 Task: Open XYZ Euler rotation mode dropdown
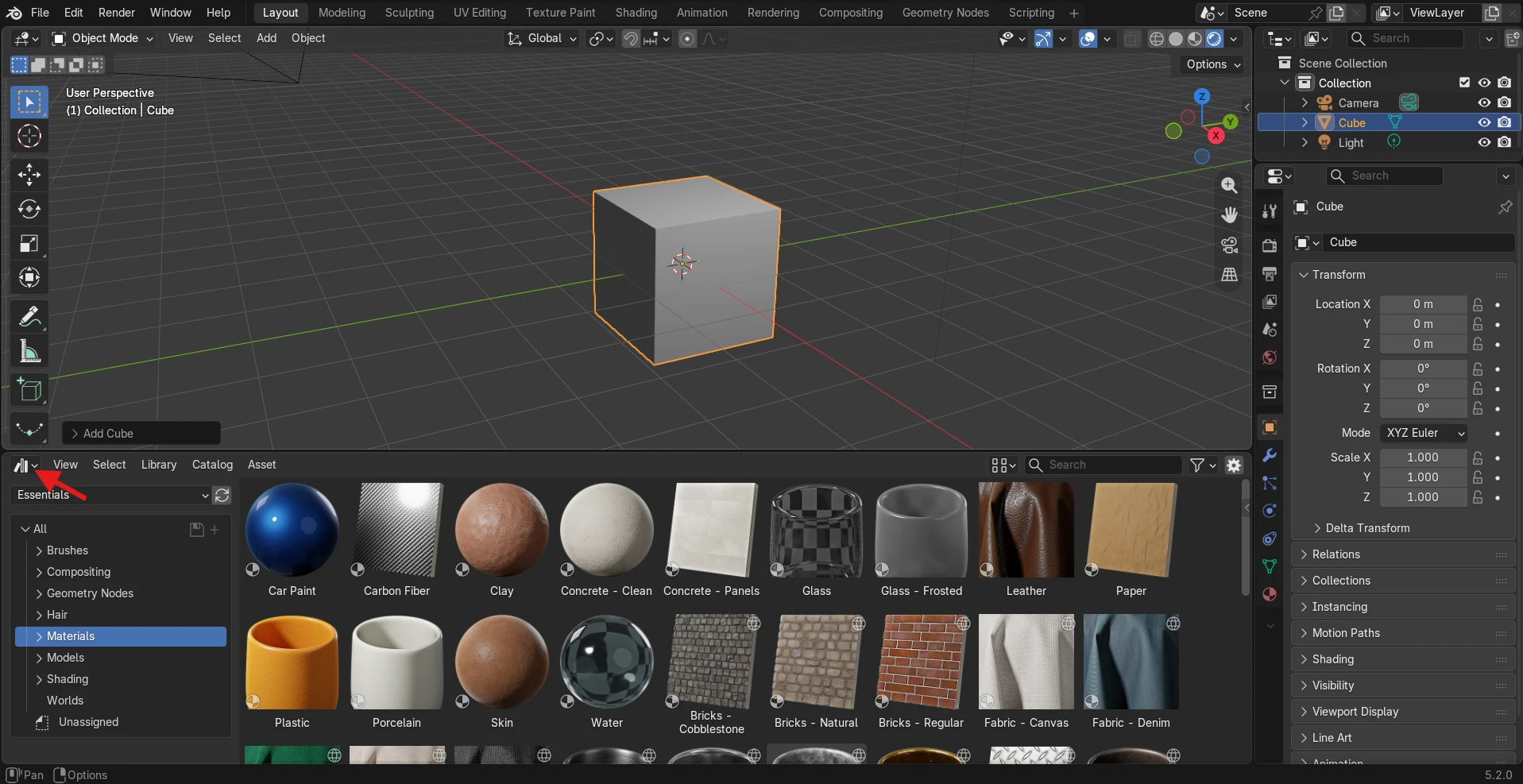[1423, 433]
